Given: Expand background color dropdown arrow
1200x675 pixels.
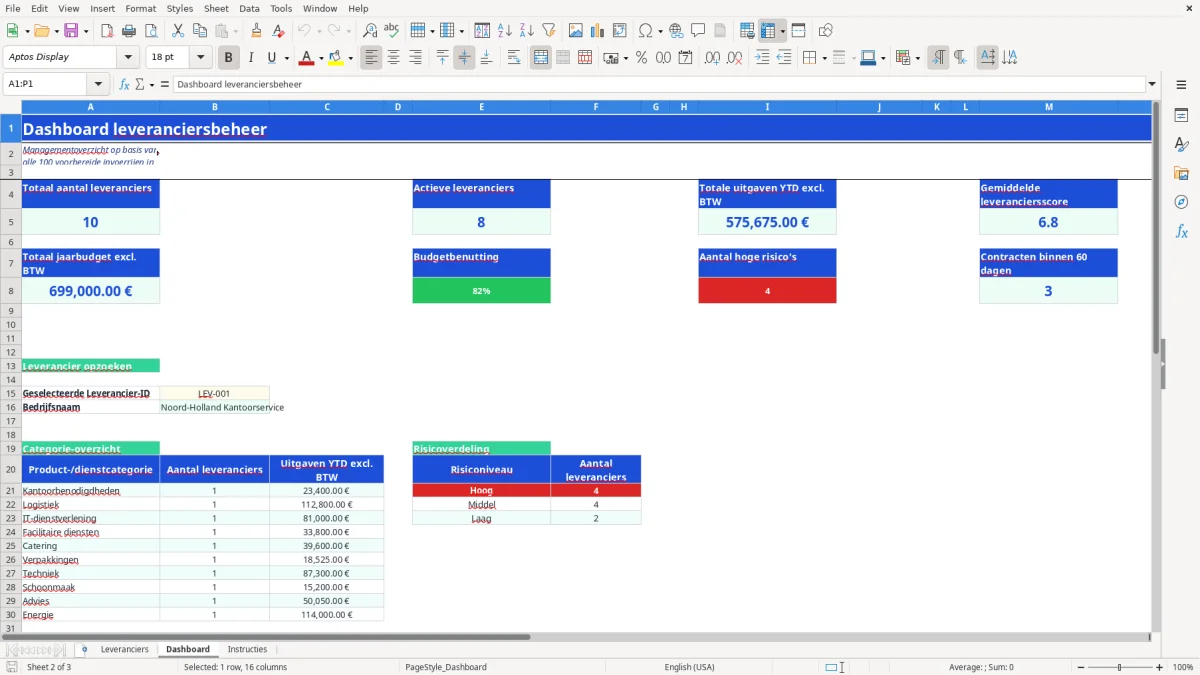Looking at the screenshot, I should click(350, 58).
